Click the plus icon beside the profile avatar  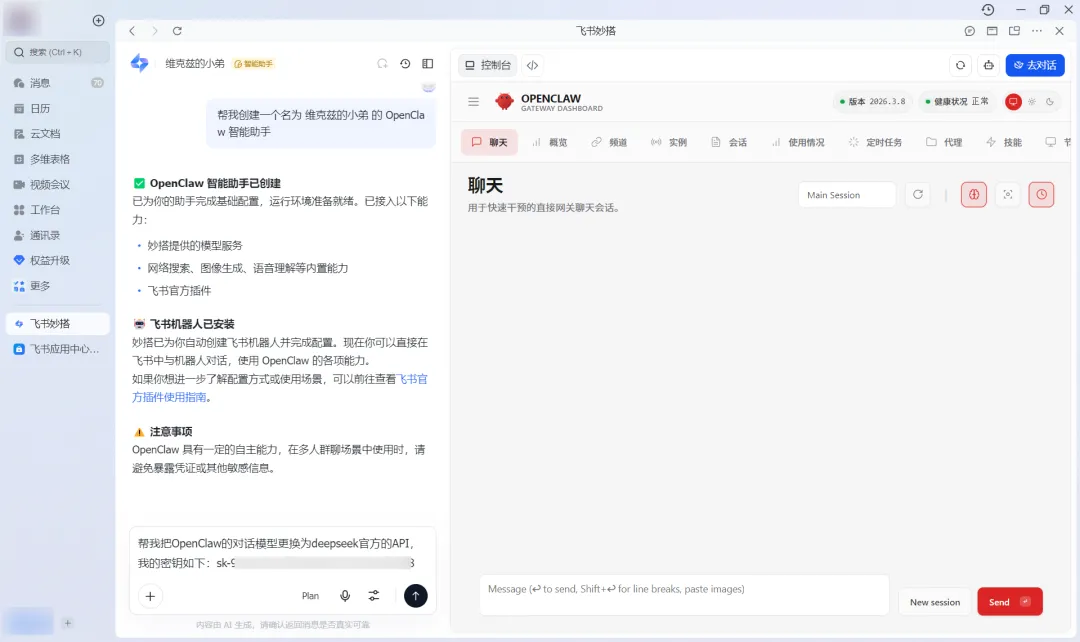point(98,21)
